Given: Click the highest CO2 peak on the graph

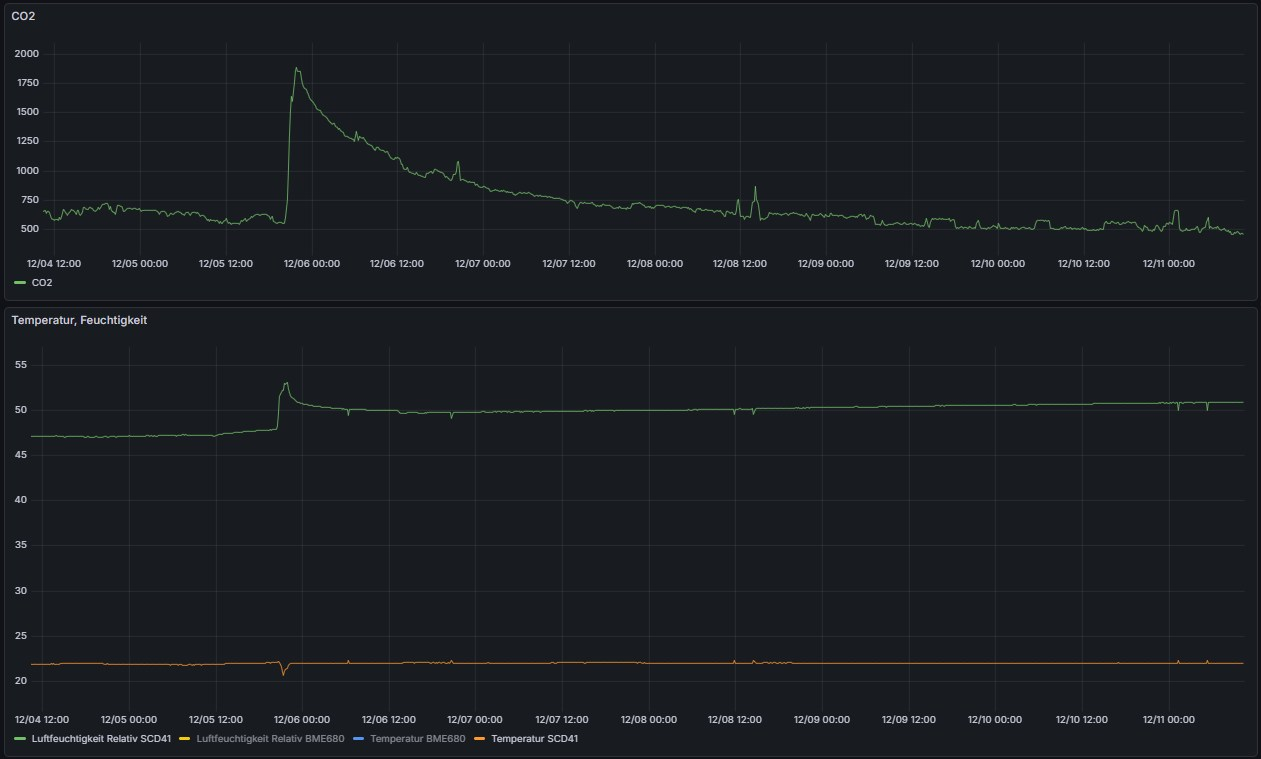Looking at the screenshot, I should (x=296, y=69).
